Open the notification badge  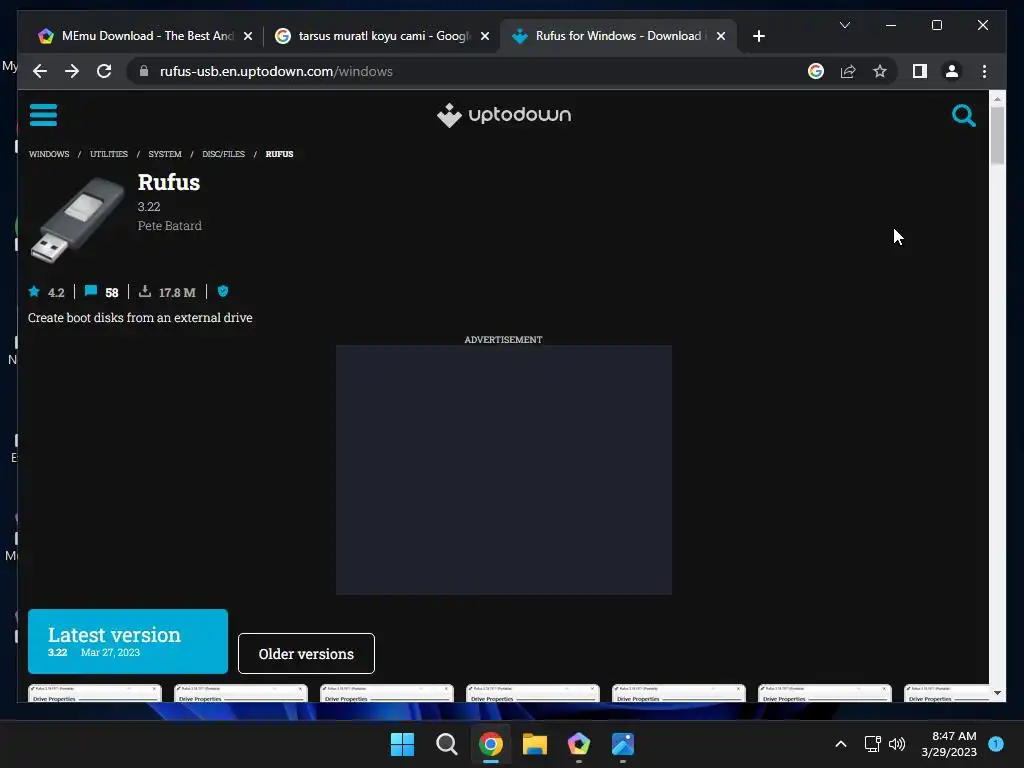(996, 744)
